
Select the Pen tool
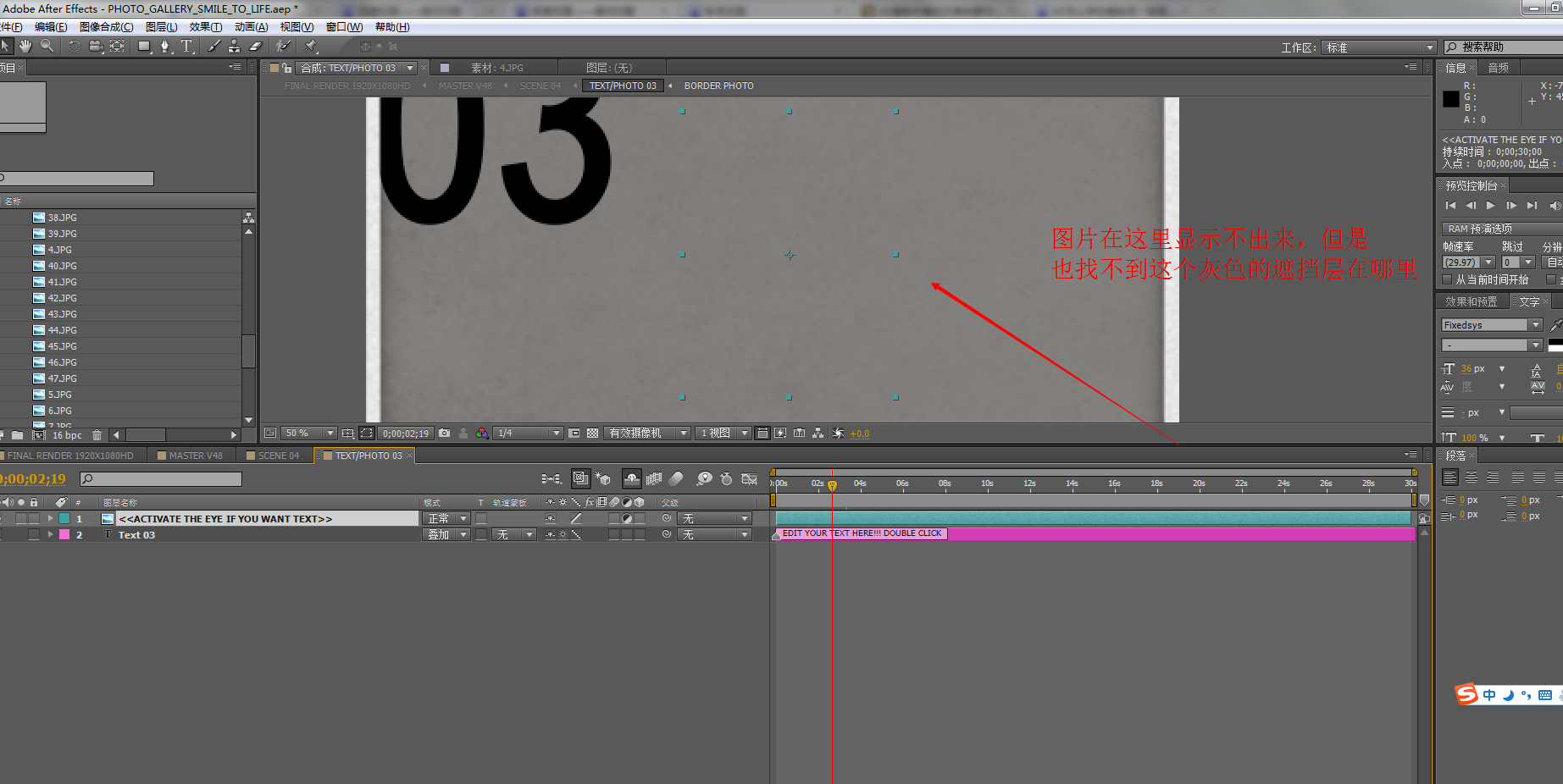click(165, 46)
